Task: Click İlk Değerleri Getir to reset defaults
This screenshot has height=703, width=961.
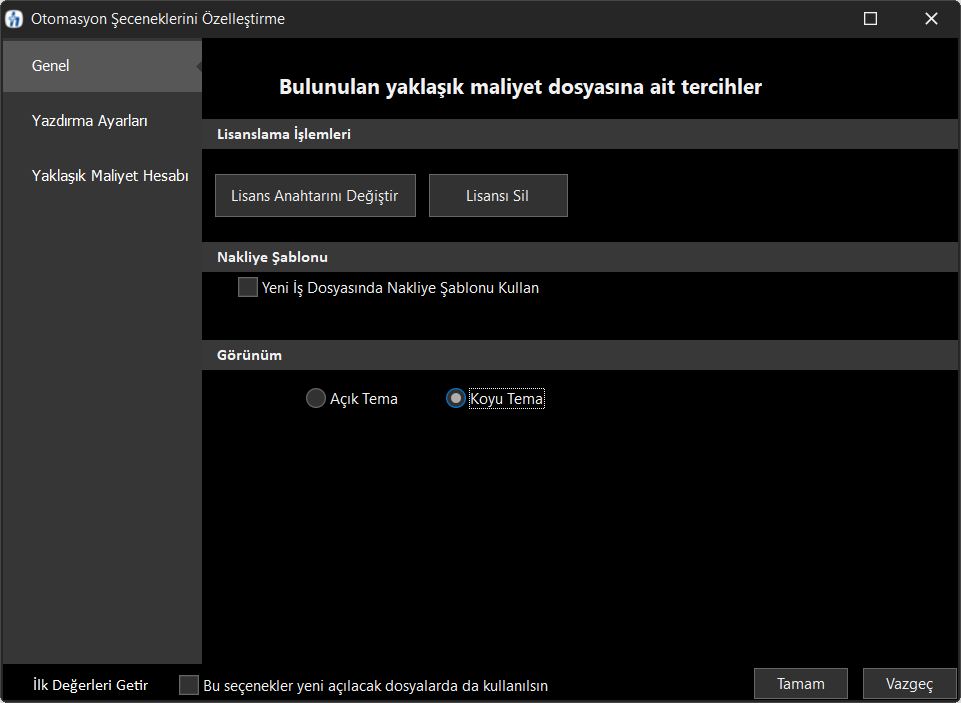Action: click(91, 685)
